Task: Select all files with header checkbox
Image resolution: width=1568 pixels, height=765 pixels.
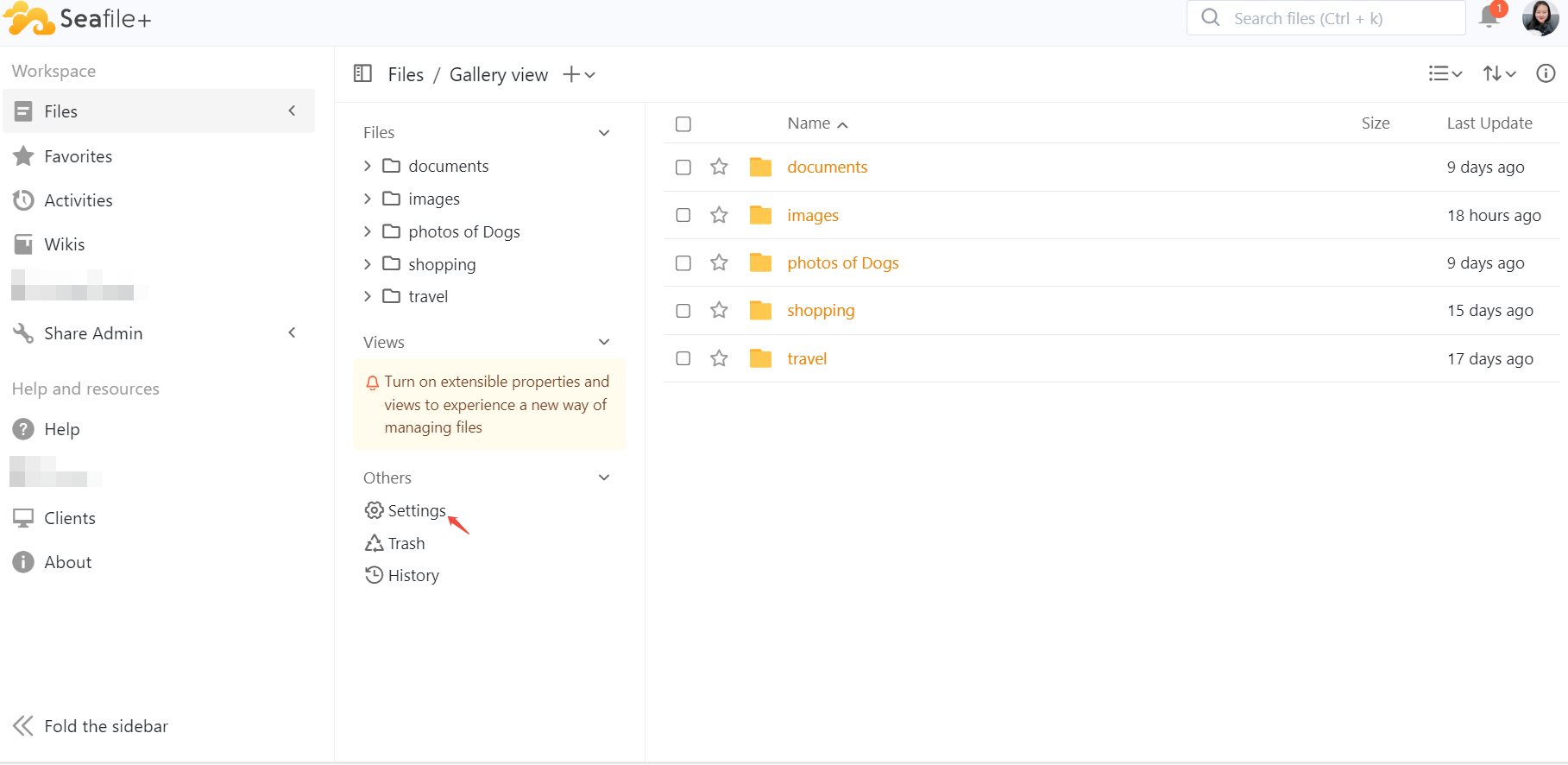Action: point(683,124)
